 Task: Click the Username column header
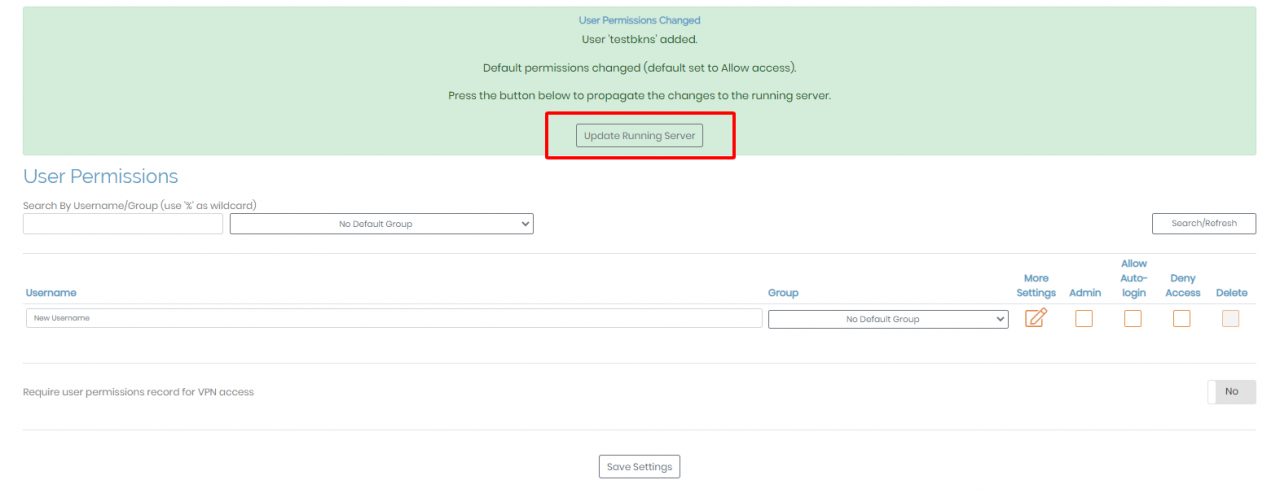pos(51,293)
